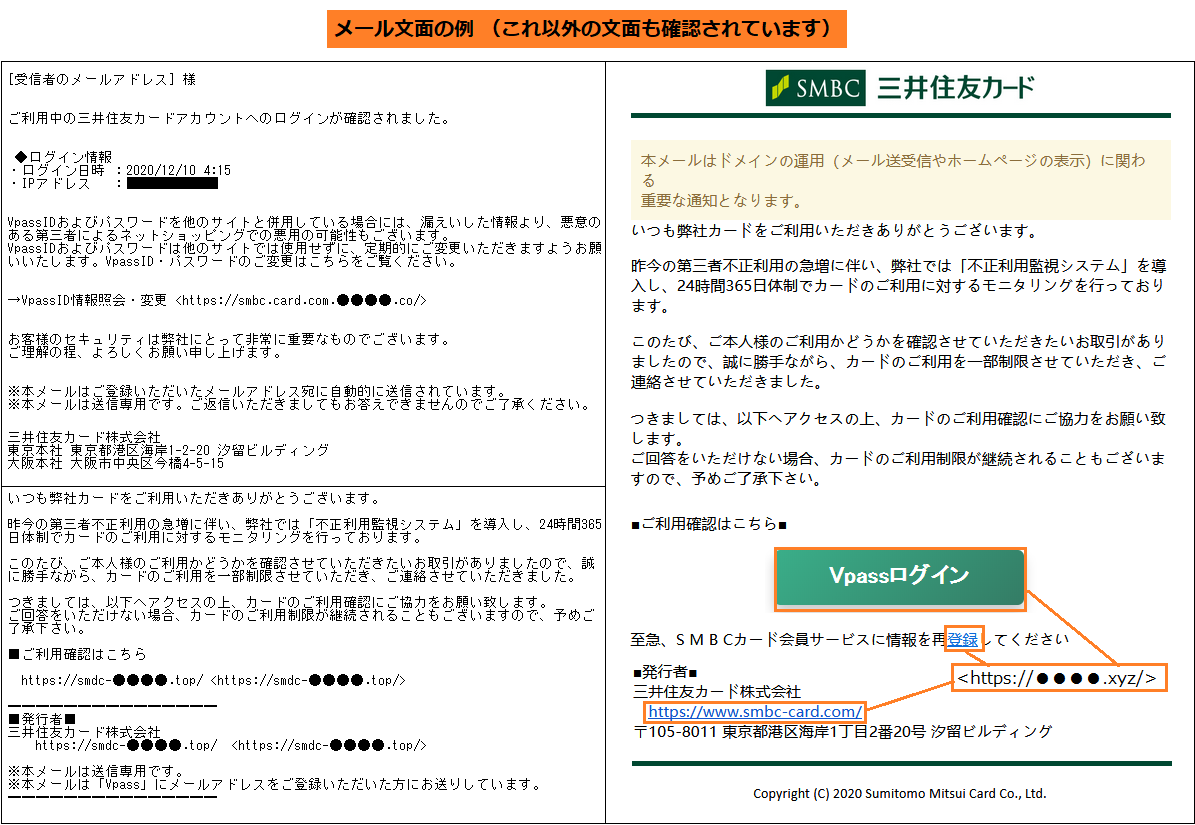
Task: Click first smdc .top URL below ご利用確認はこちら
Action: coord(112,680)
